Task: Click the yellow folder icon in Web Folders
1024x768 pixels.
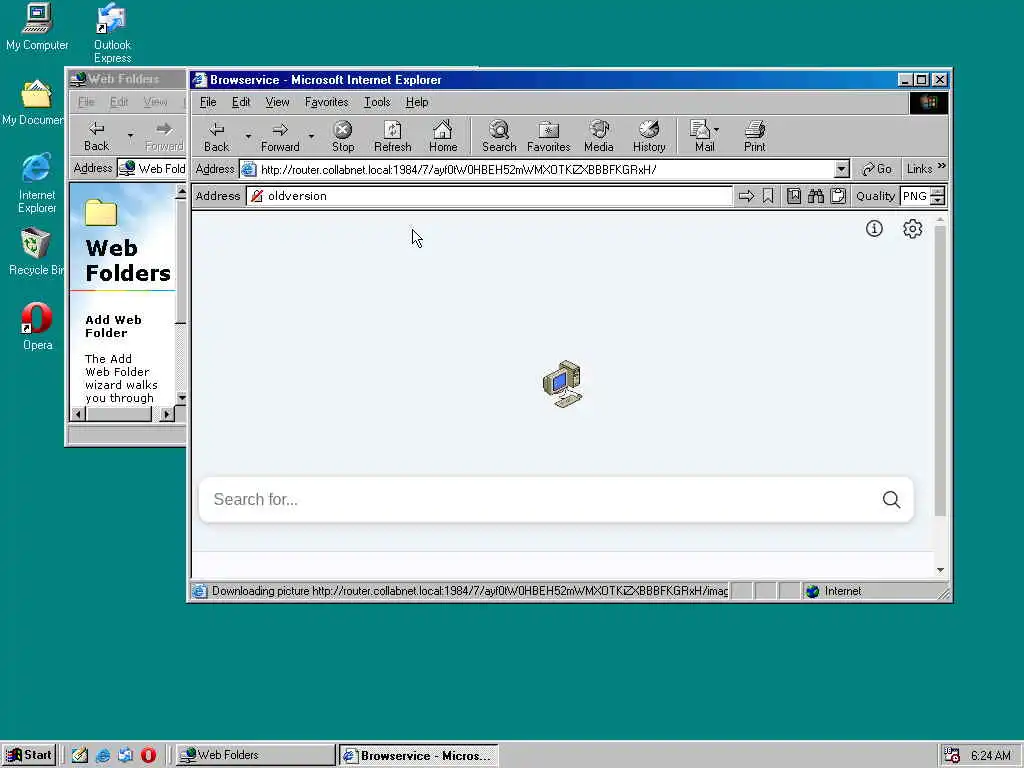Action: coord(101,212)
